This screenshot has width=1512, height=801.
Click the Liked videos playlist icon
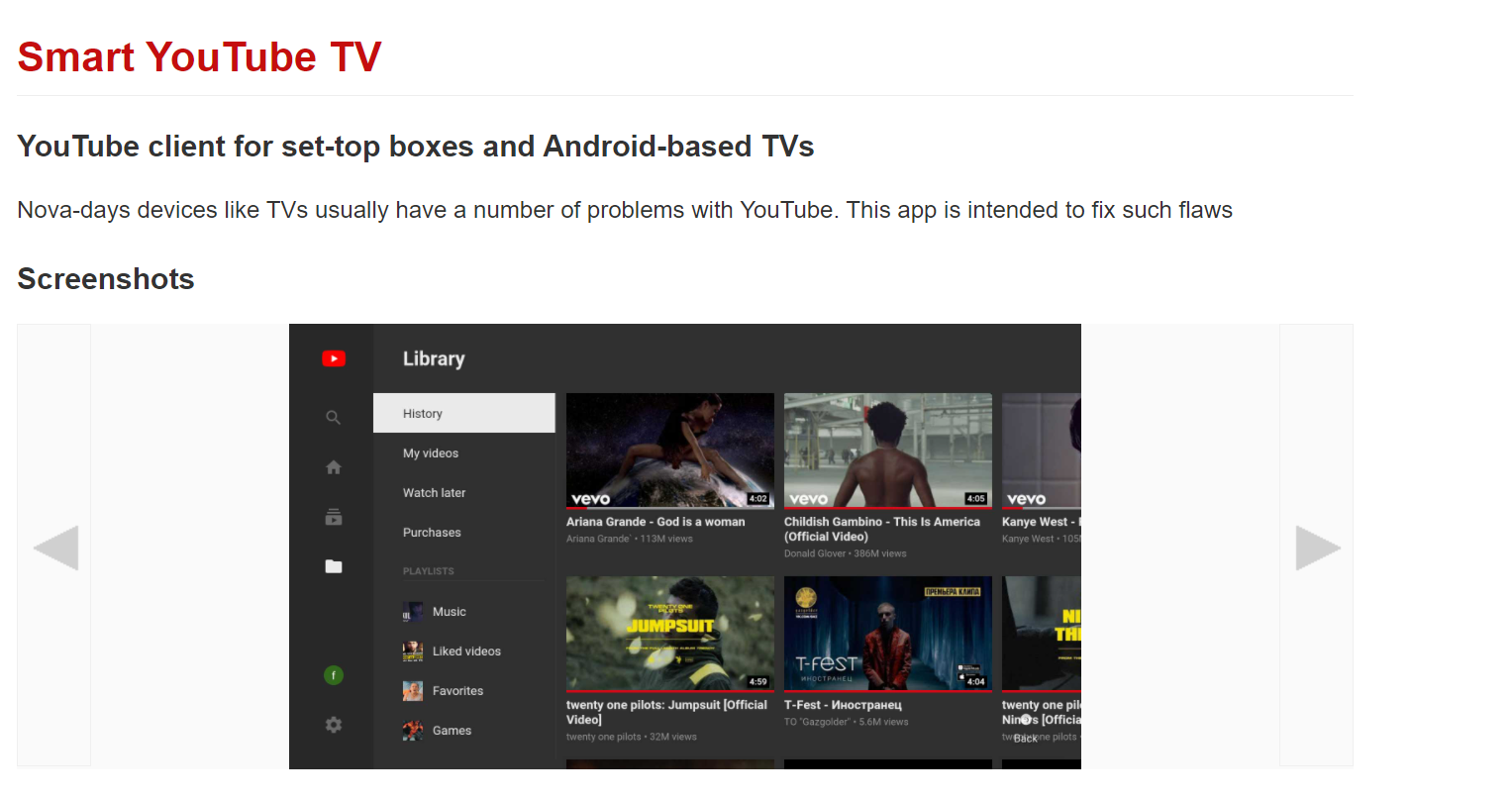tap(413, 651)
